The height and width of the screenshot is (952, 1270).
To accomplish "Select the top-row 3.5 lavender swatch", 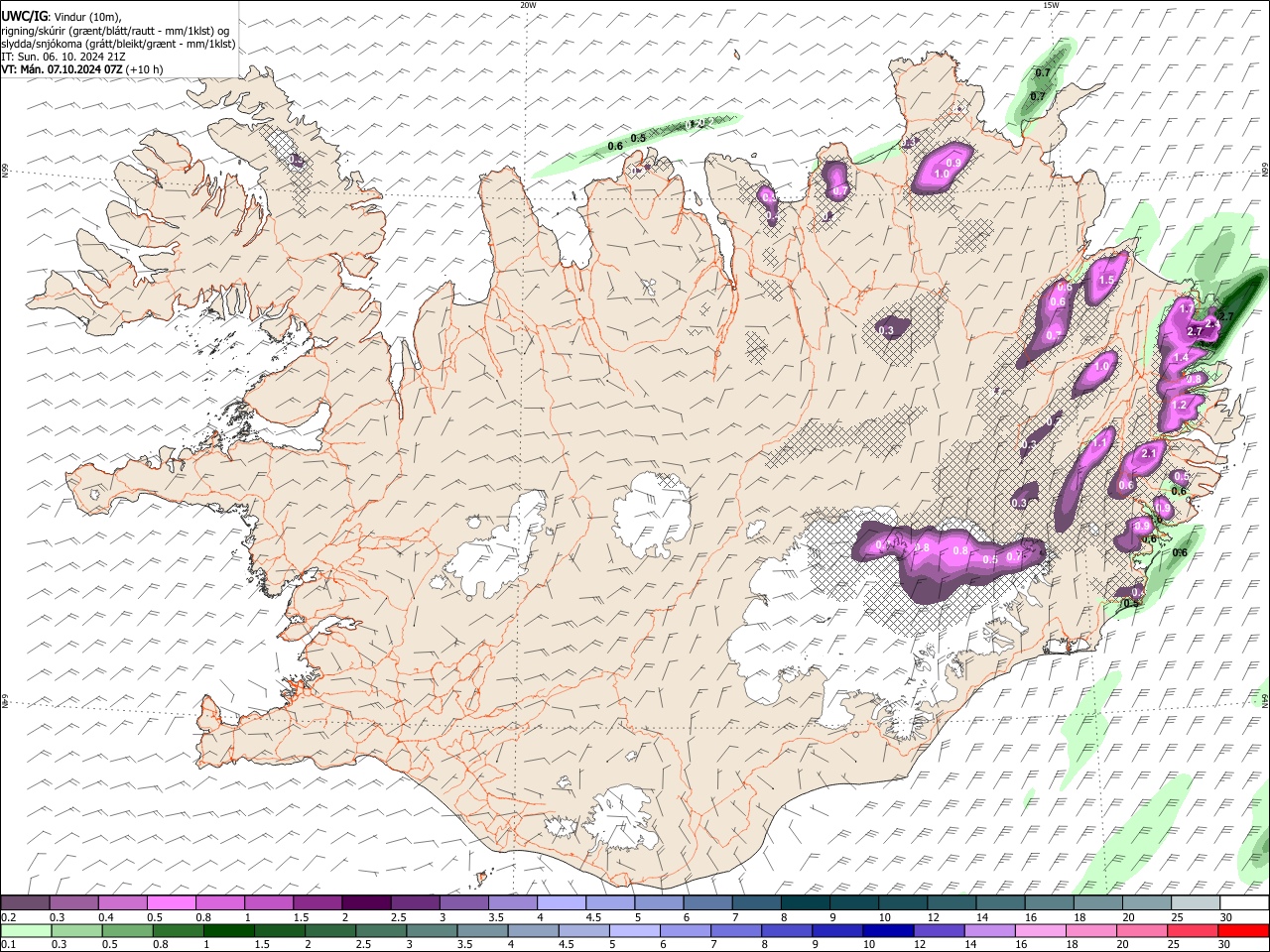I will pyautogui.click(x=512, y=902).
